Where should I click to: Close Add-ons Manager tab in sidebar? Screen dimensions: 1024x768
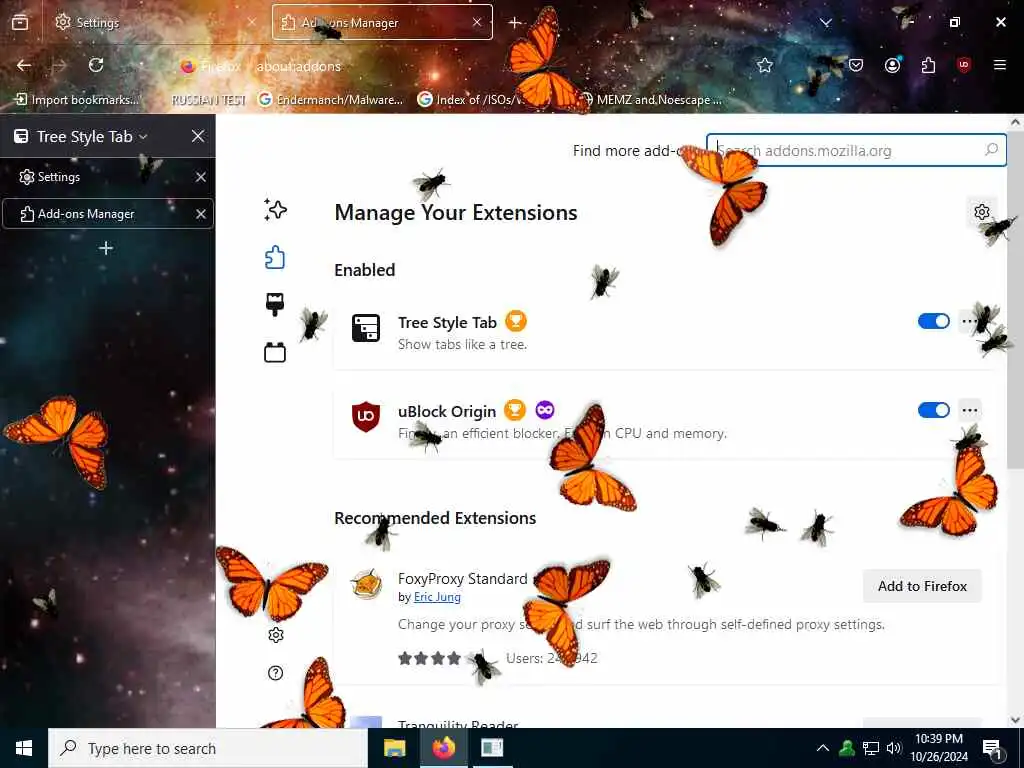tap(200, 214)
